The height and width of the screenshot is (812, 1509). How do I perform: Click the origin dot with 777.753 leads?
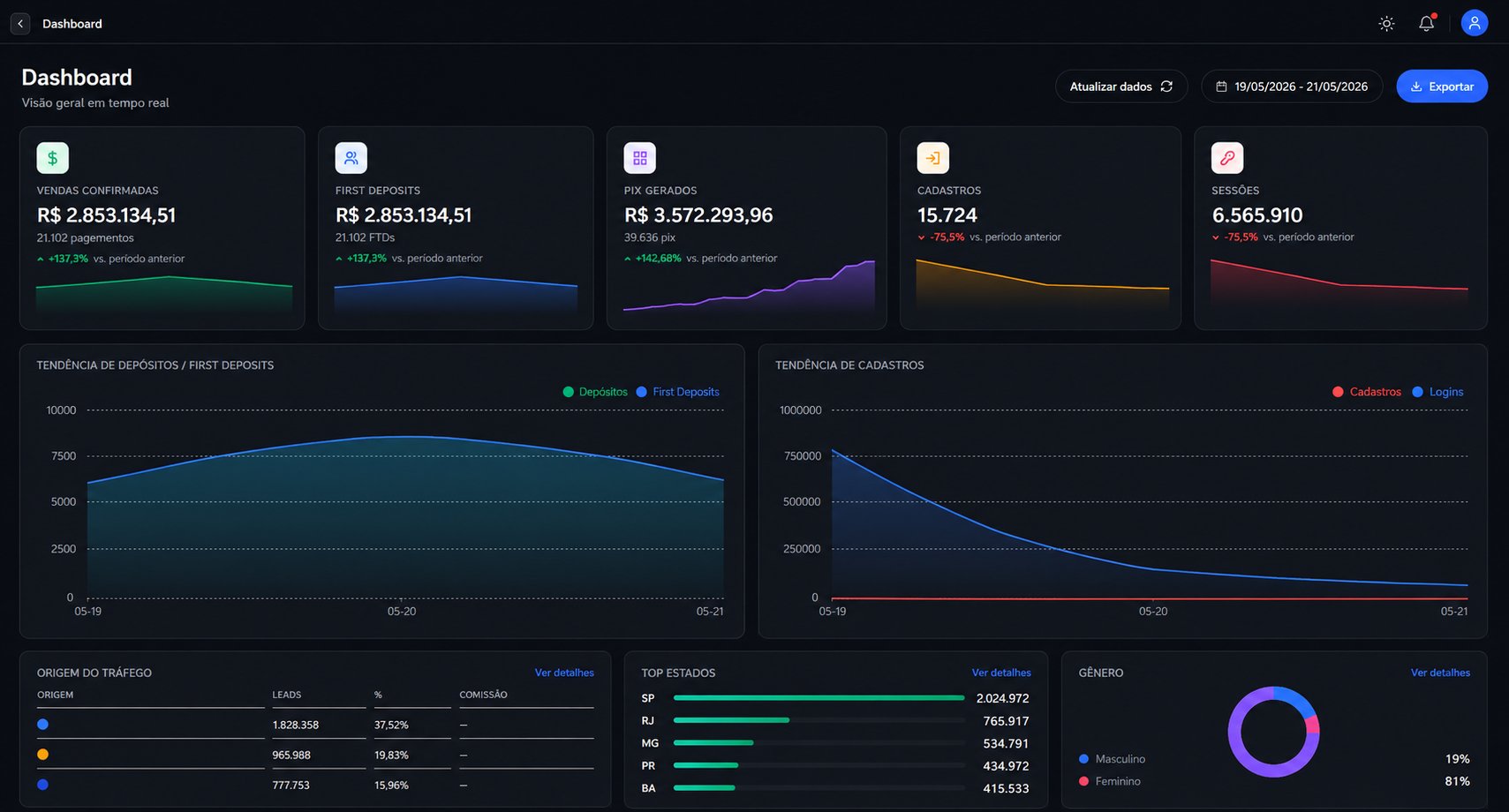[x=42, y=784]
